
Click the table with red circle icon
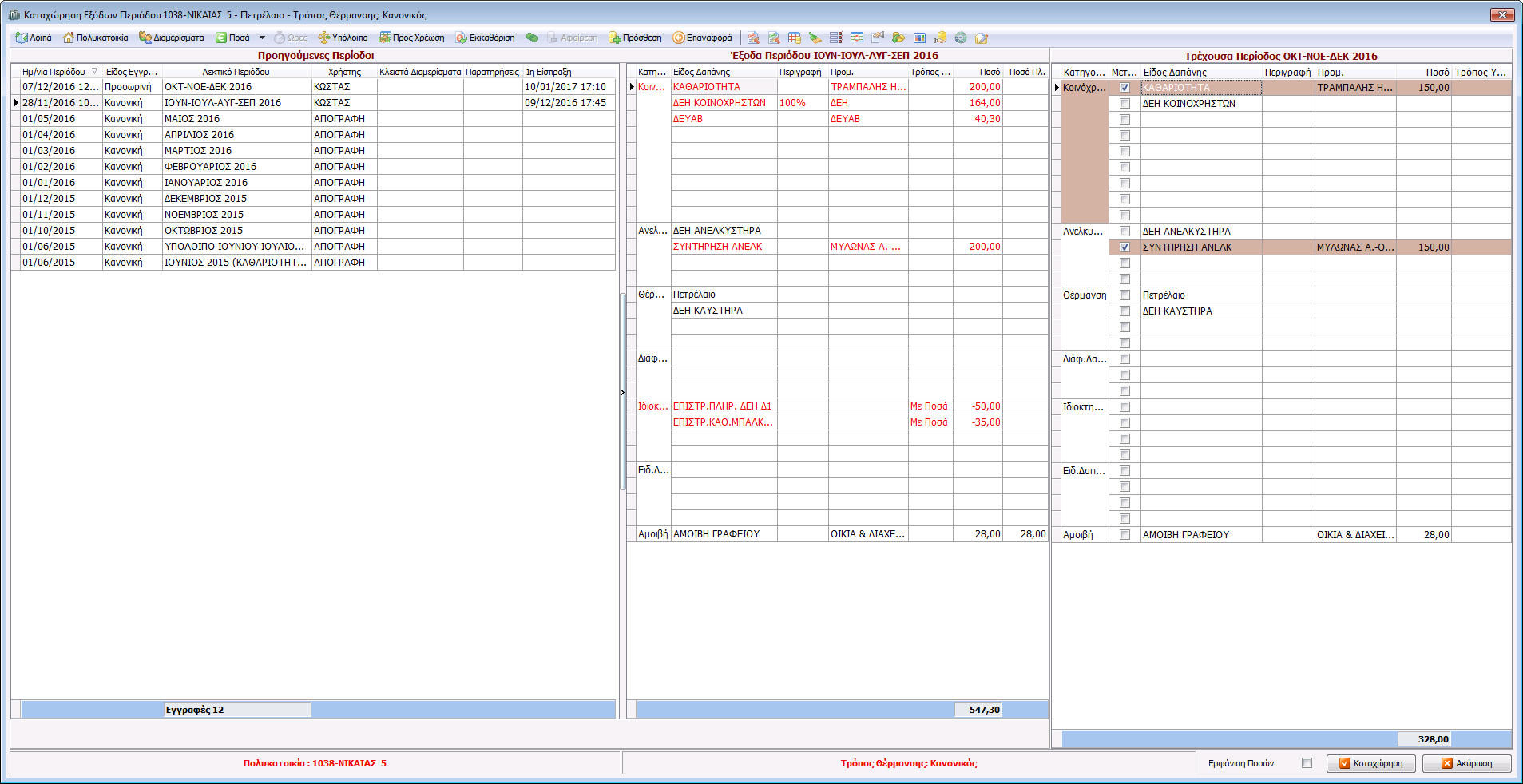pyautogui.click(x=857, y=38)
